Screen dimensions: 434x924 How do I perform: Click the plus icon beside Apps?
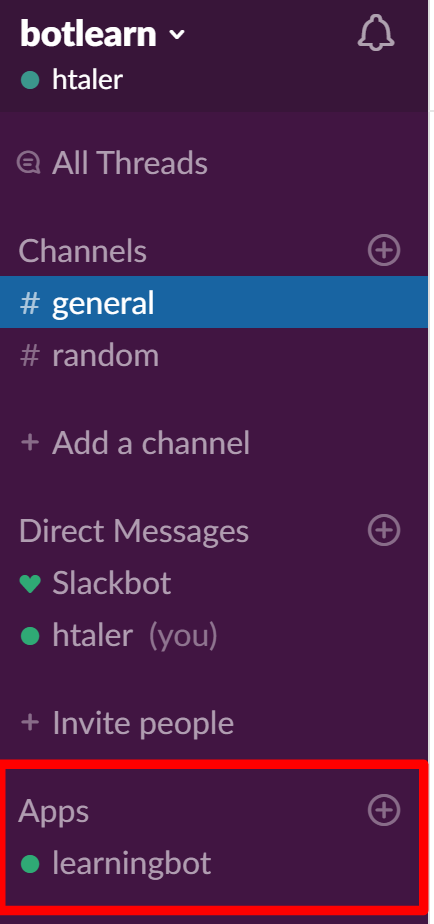pos(384,809)
